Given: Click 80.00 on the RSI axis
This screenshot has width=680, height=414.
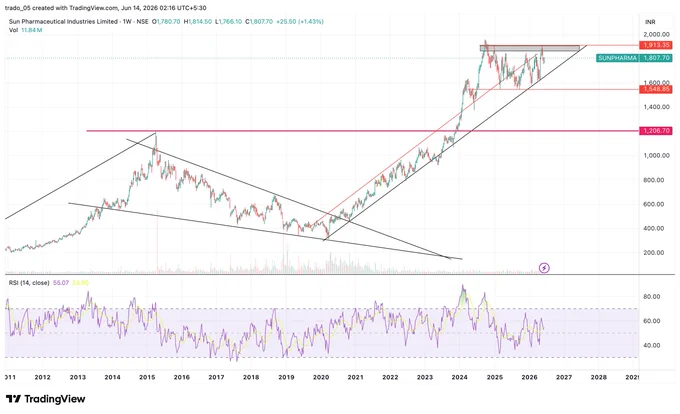Looking at the screenshot, I should pos(652,297).
